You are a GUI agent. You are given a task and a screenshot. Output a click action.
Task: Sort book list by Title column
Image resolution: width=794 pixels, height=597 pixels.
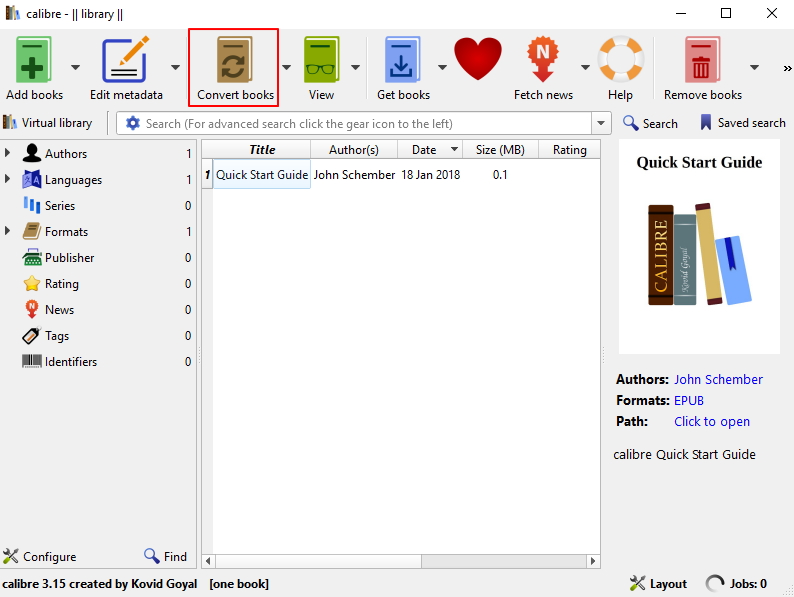click(x=262, y=149)
